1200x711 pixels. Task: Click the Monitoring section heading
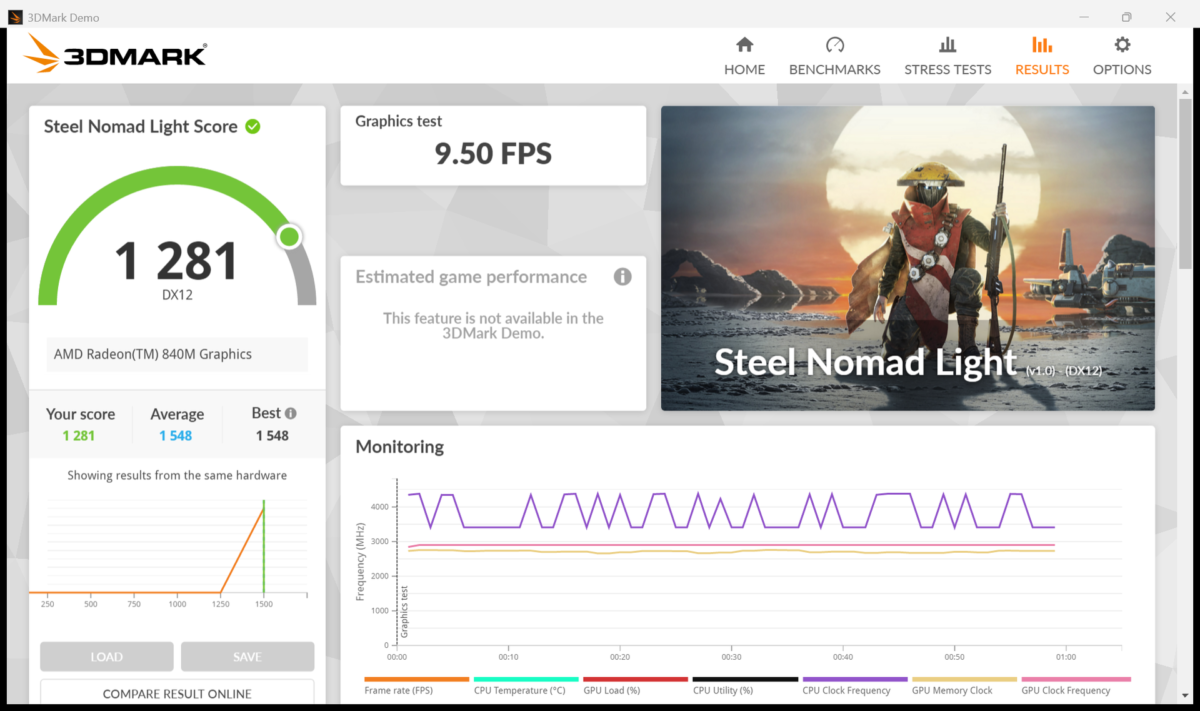point(400,447)
